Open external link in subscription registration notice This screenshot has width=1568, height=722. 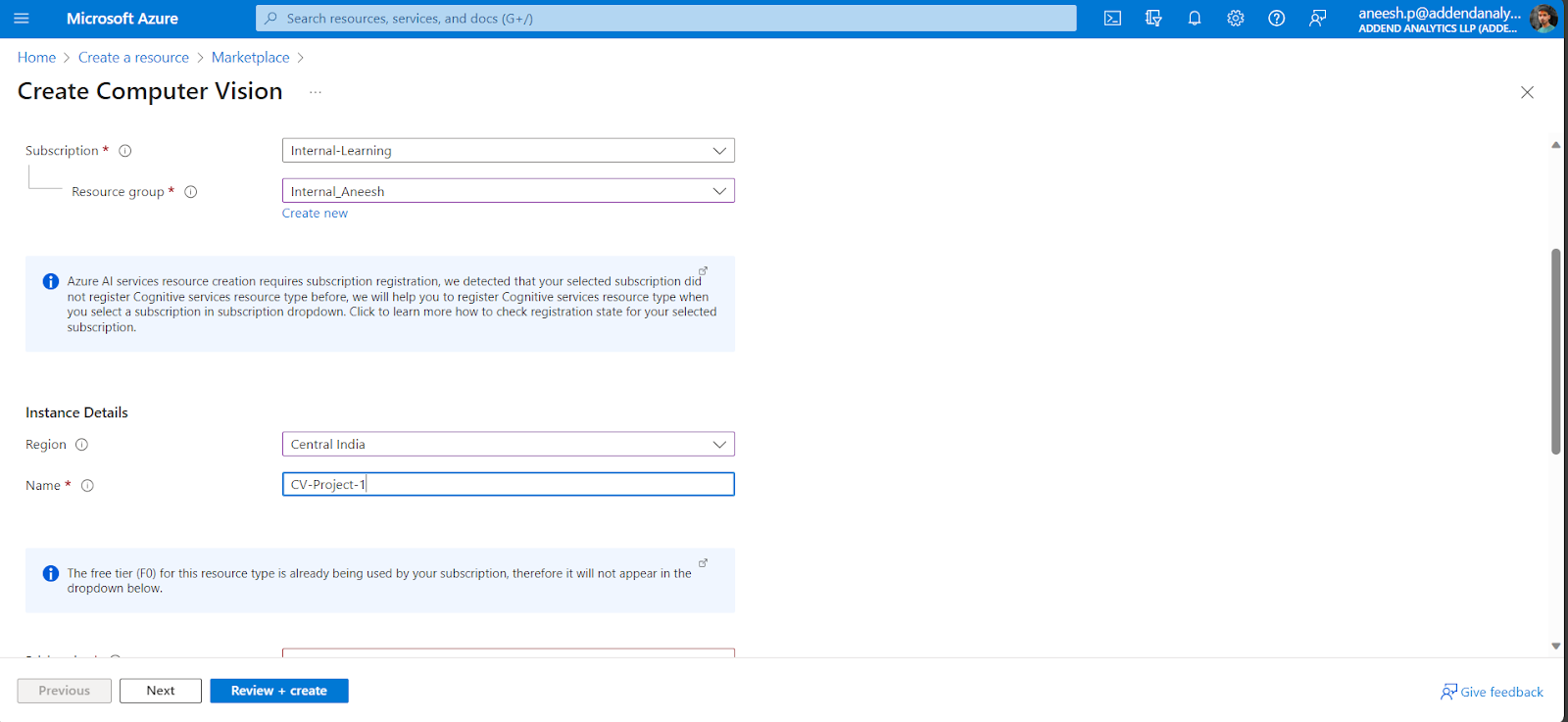click(x=703, y=270)
